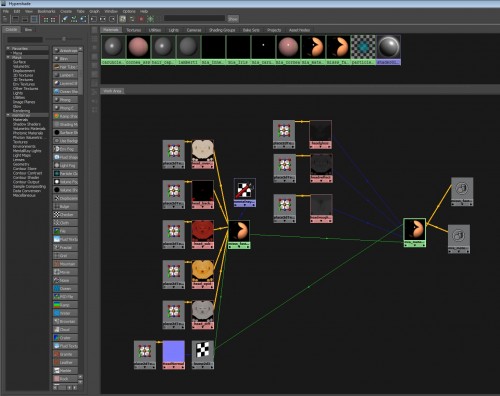This screenshot has height=396, width=500.
Task: Toggle the Create bar on/off button
Action: [5, 19]
